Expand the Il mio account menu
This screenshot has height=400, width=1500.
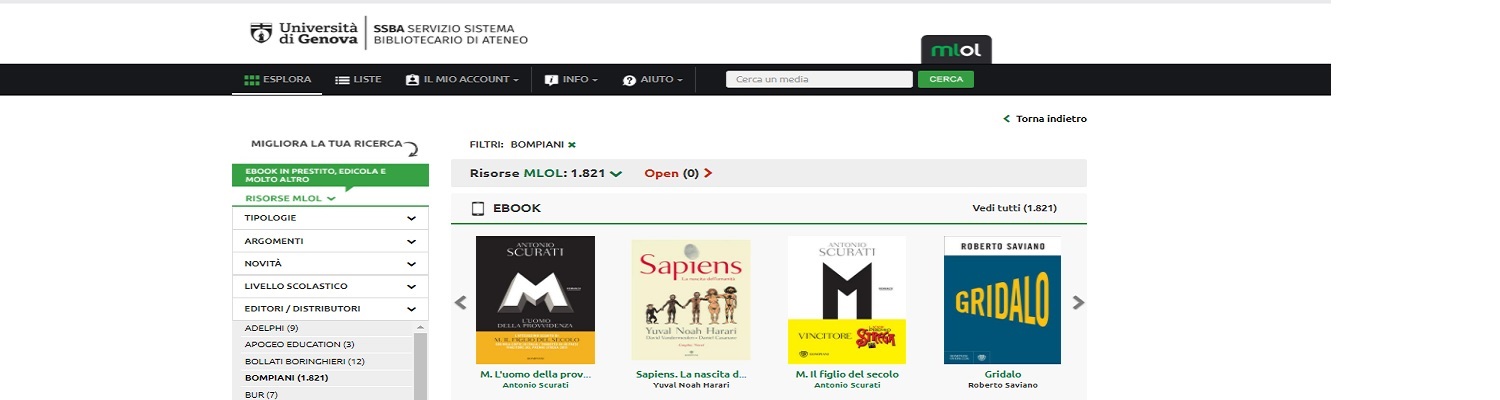pos(462,79)
